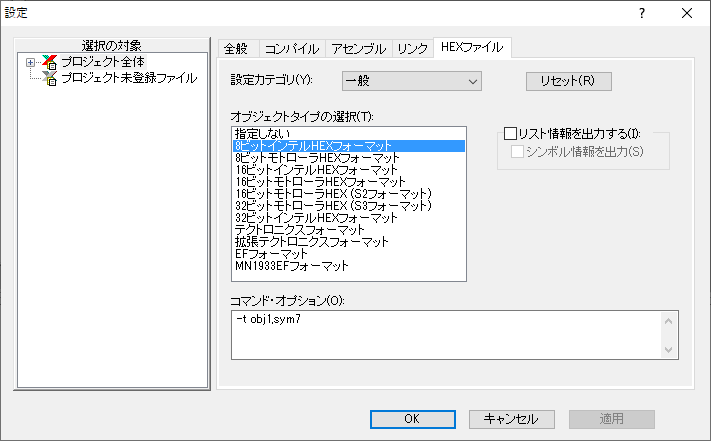Click the プロジェクト未登録ファイル icon
Image resolution: width=711 pixels, height=441 pixels.
[49, 78]
